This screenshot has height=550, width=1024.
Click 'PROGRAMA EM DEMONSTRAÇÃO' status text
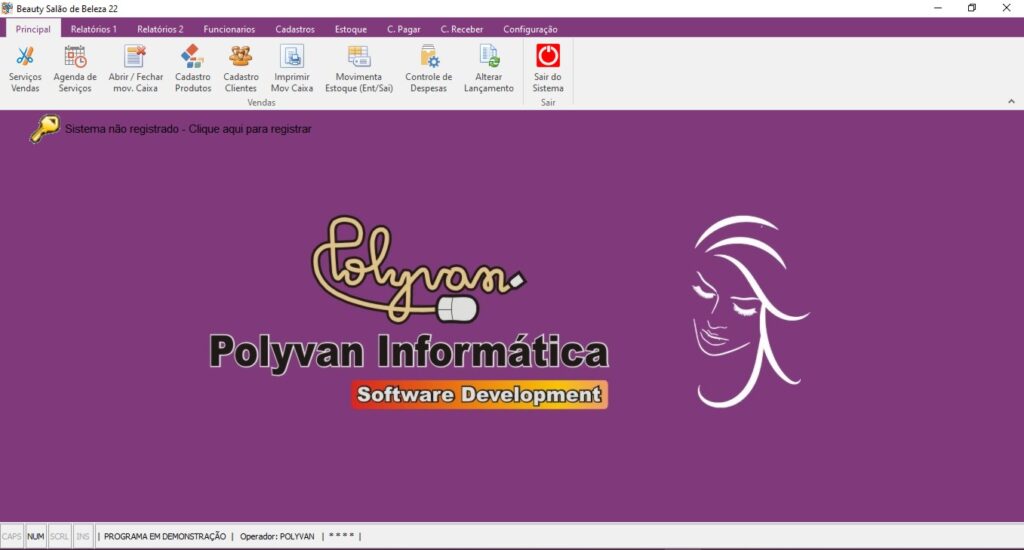(165, 536)
